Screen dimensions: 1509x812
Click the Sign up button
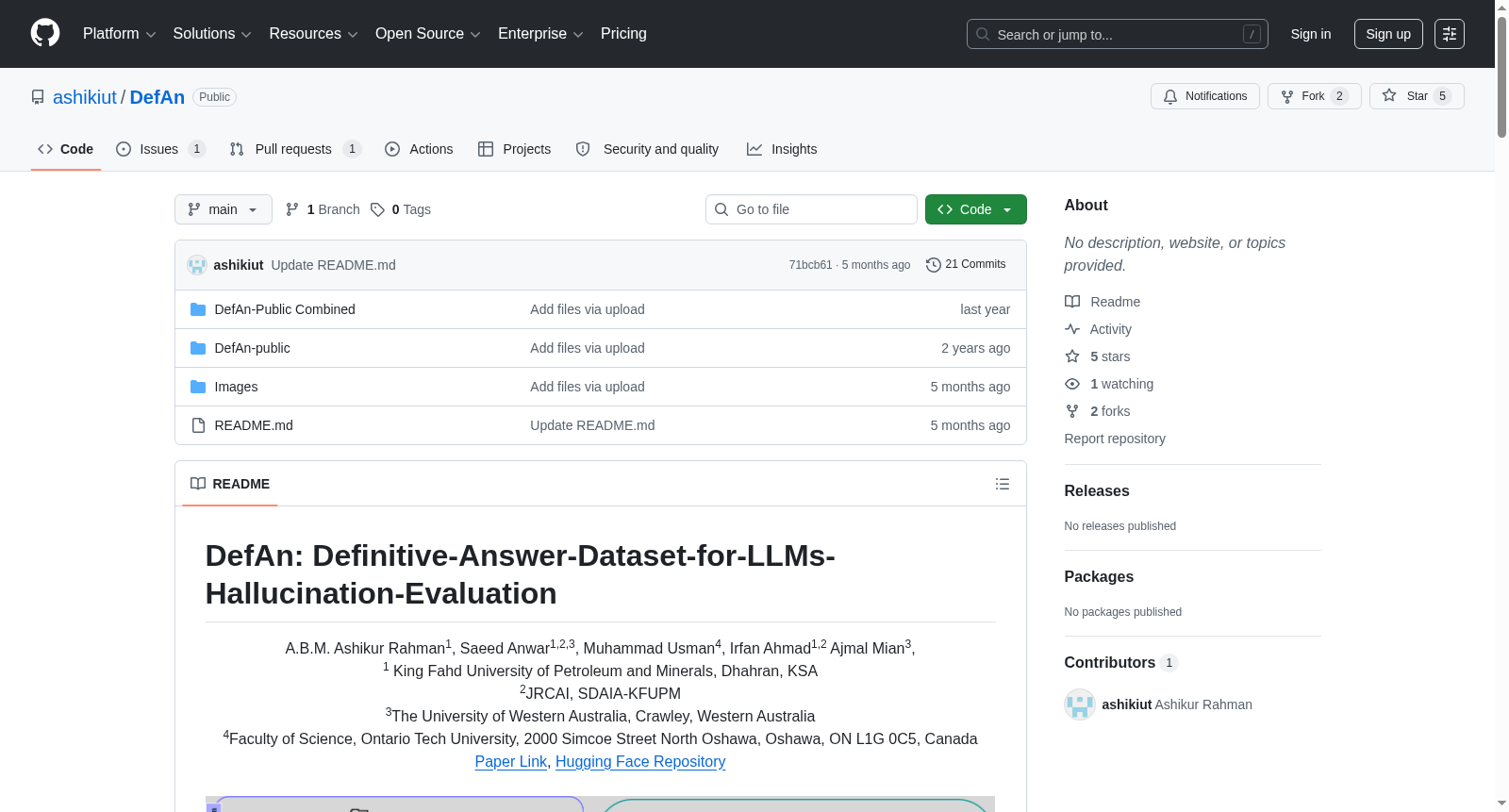pos(1388,34)
